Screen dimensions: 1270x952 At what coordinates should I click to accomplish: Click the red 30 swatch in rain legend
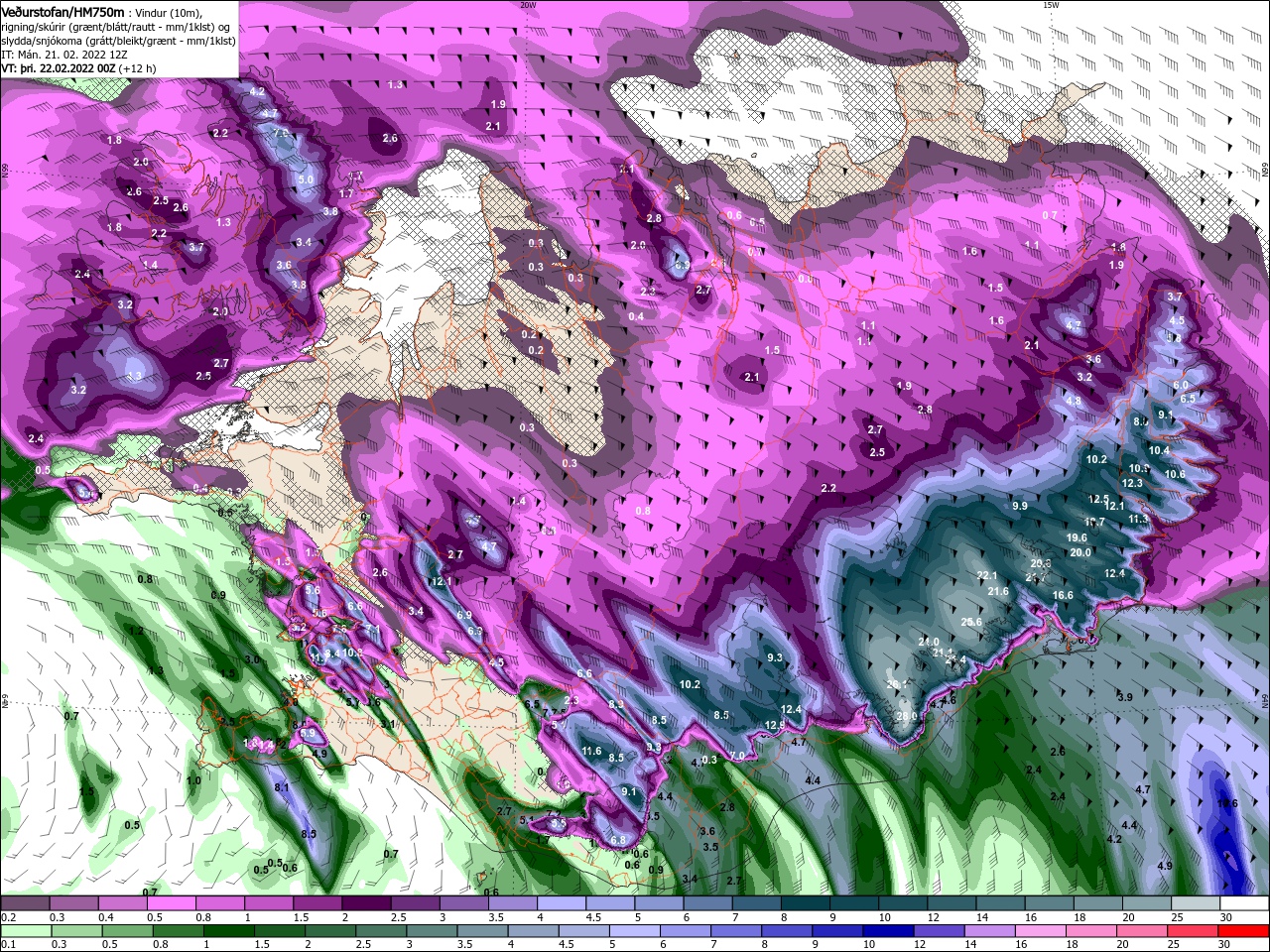tap(1244, 931)
